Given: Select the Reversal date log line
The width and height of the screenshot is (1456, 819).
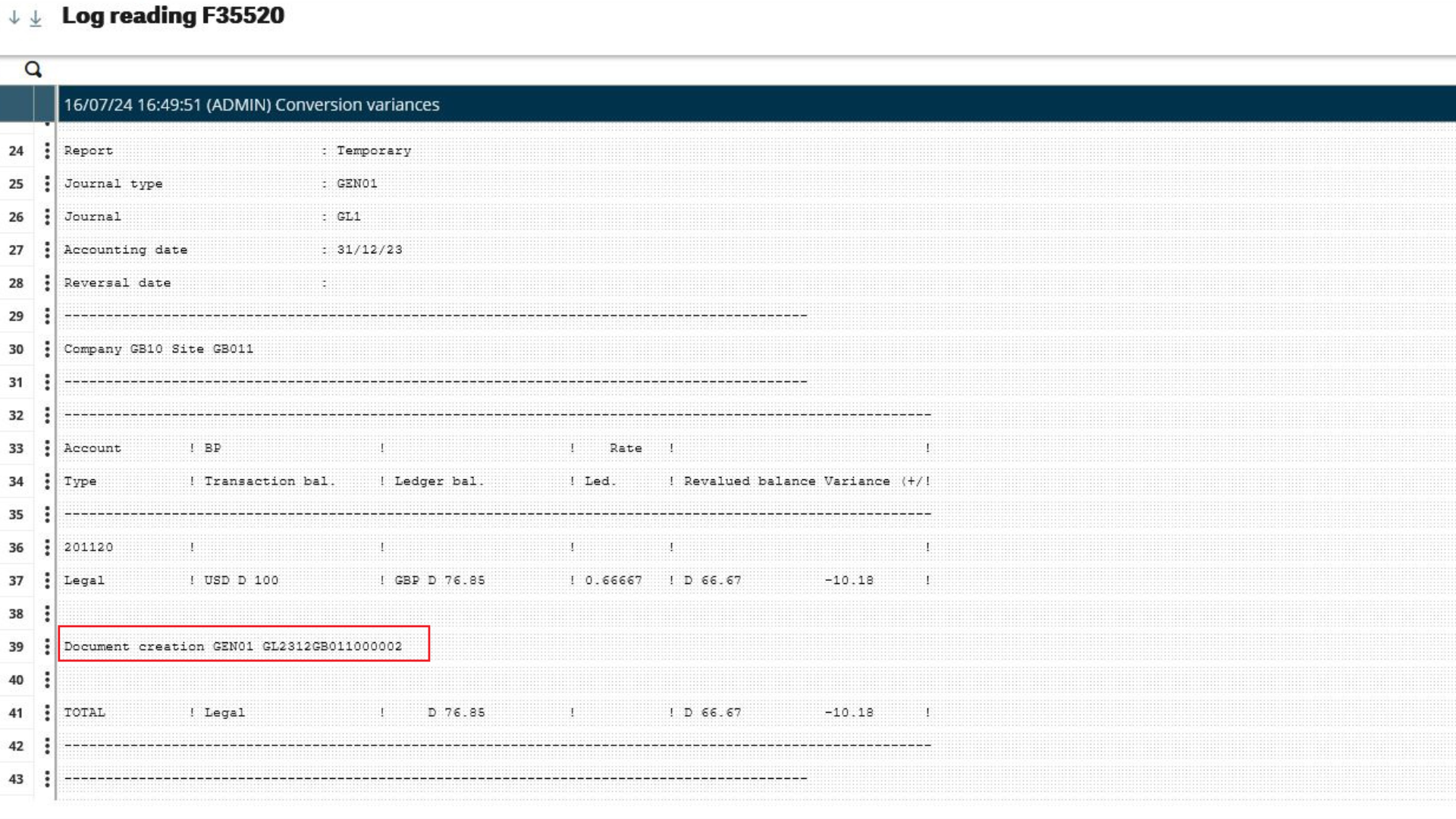Looking at the screenshot, I should [x=196, y=283].
